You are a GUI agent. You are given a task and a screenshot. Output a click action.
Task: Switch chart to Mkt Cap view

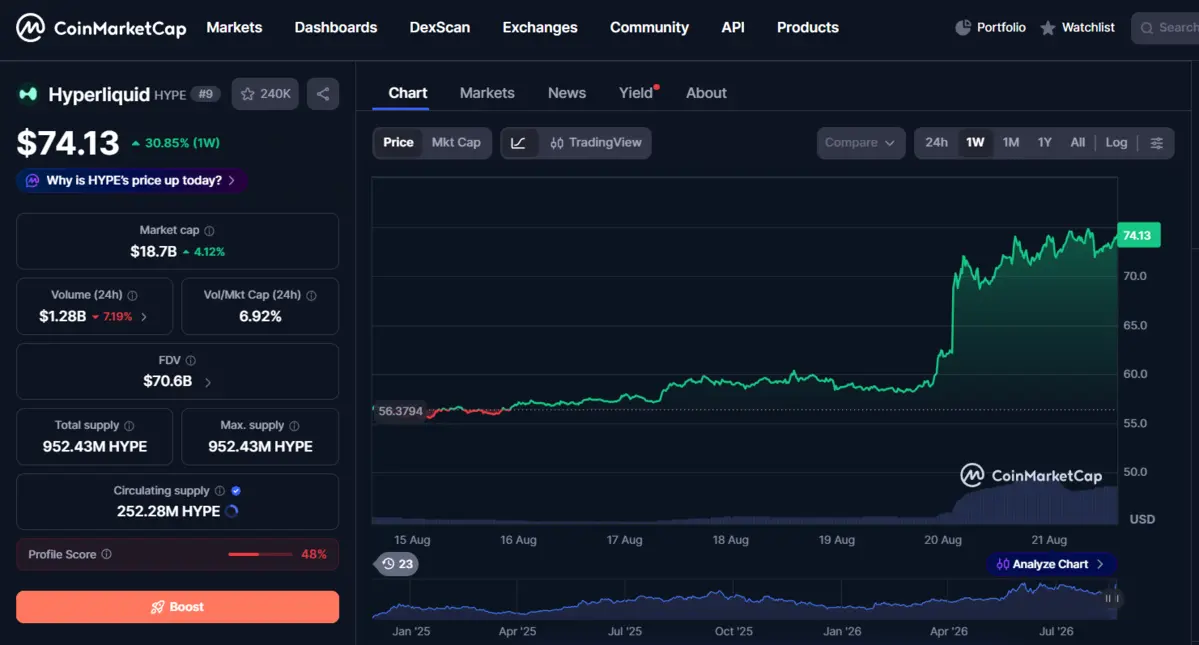(456, 143)
